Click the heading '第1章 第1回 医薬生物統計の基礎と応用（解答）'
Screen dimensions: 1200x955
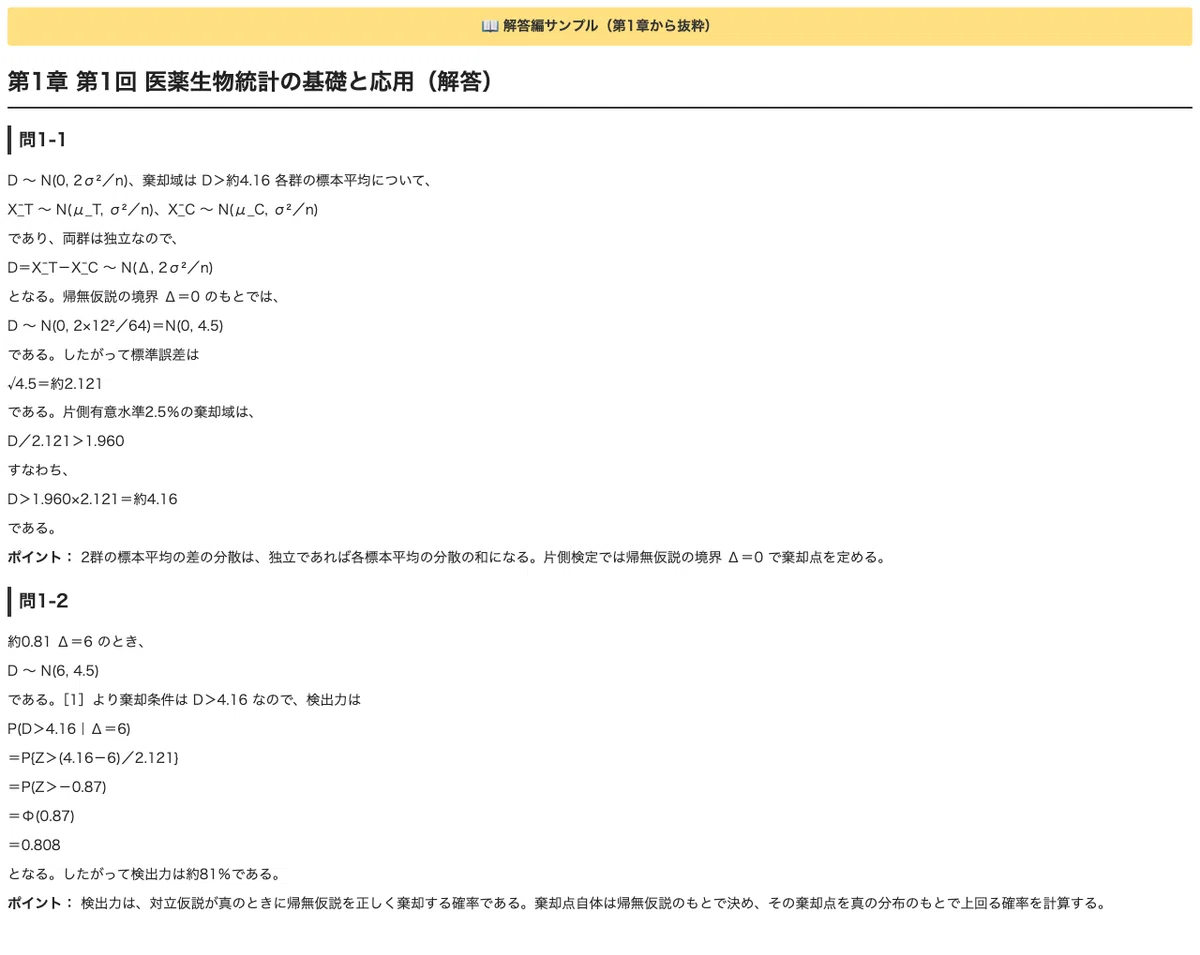click(x=251, y=82)
